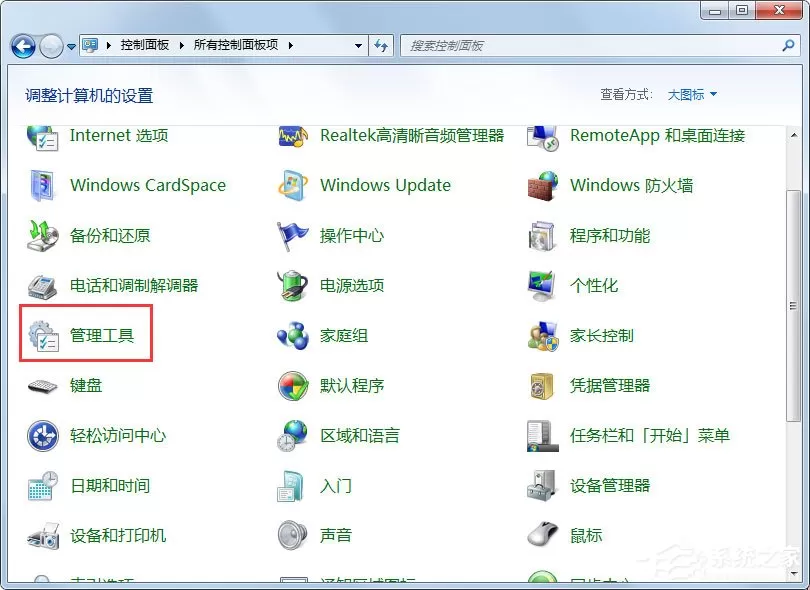Screen dimensions: 810x590
Task: Click the scrollbar down arrow
Action: click(x=793, y=572)
